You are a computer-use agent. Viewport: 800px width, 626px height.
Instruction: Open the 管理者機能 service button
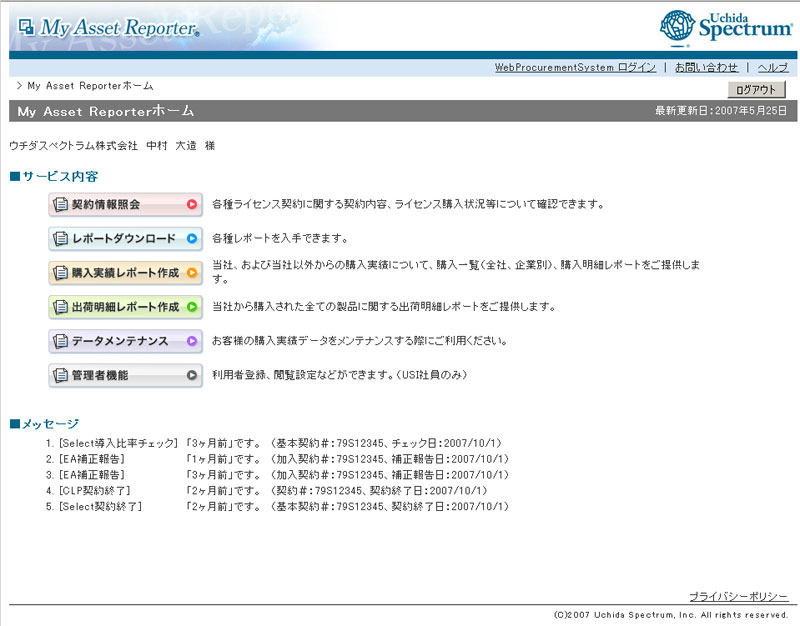pos(126,375)
